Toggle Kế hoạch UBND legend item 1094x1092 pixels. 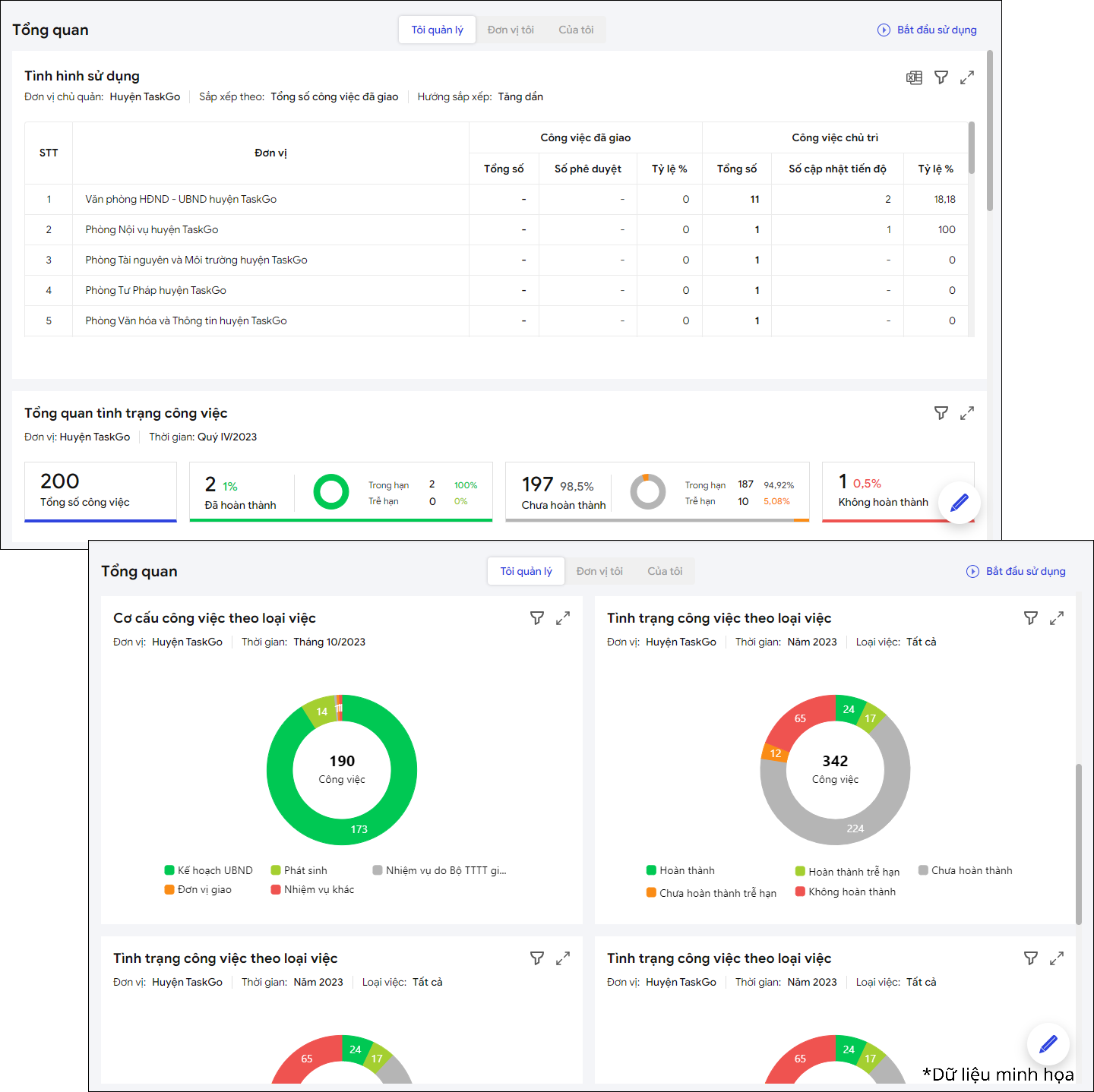pos(209,870)
